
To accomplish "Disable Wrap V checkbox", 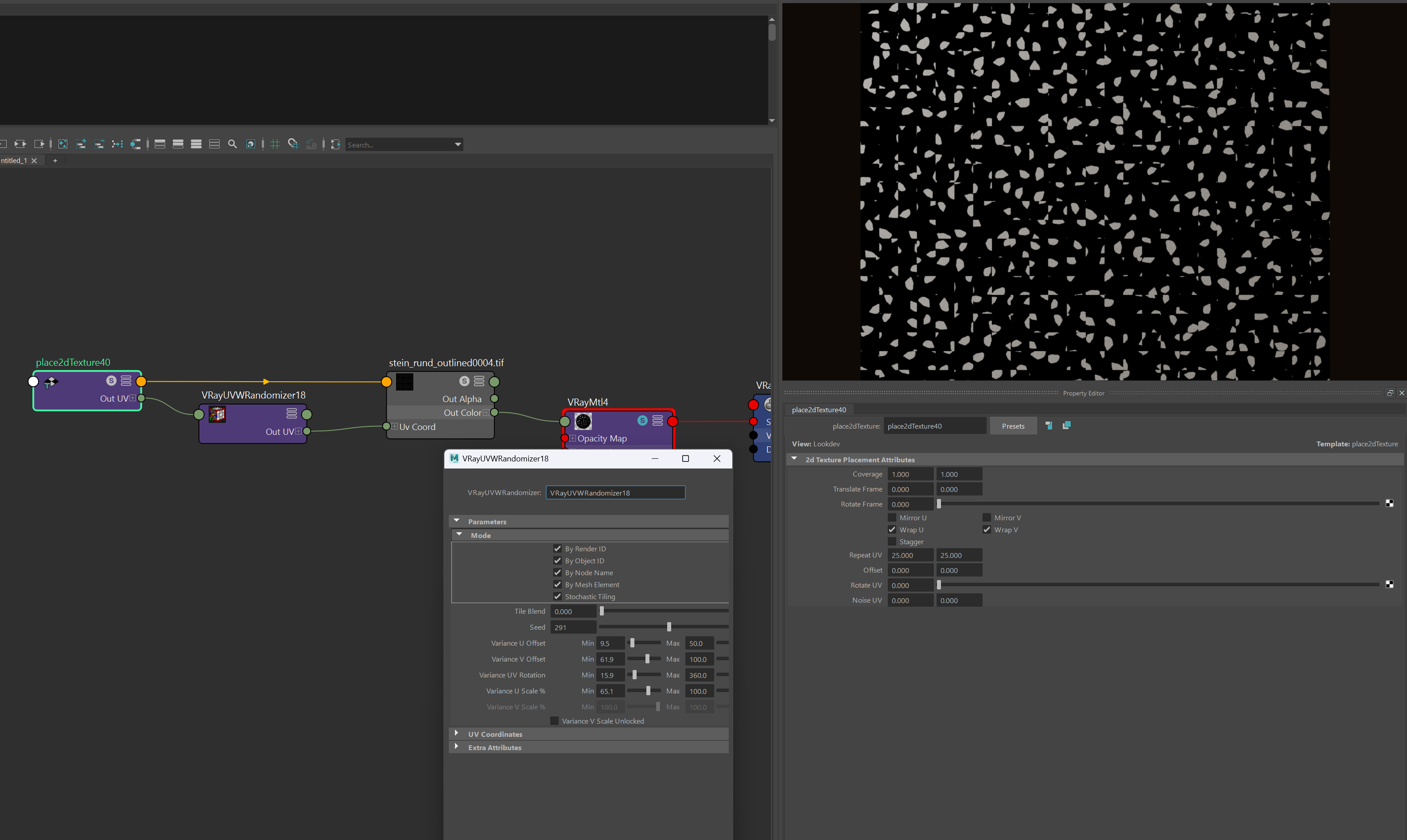I will [x=987, y=529].
